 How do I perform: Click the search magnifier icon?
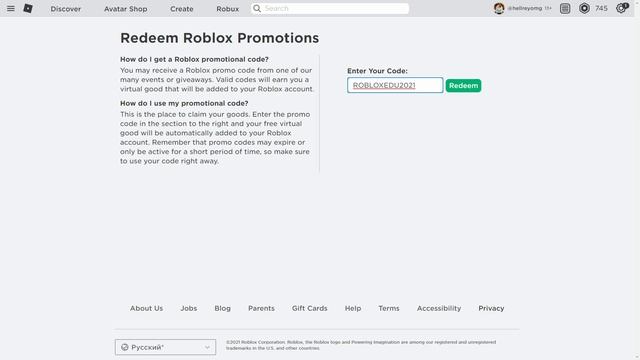pyautogui.click(x=257, y=8)
